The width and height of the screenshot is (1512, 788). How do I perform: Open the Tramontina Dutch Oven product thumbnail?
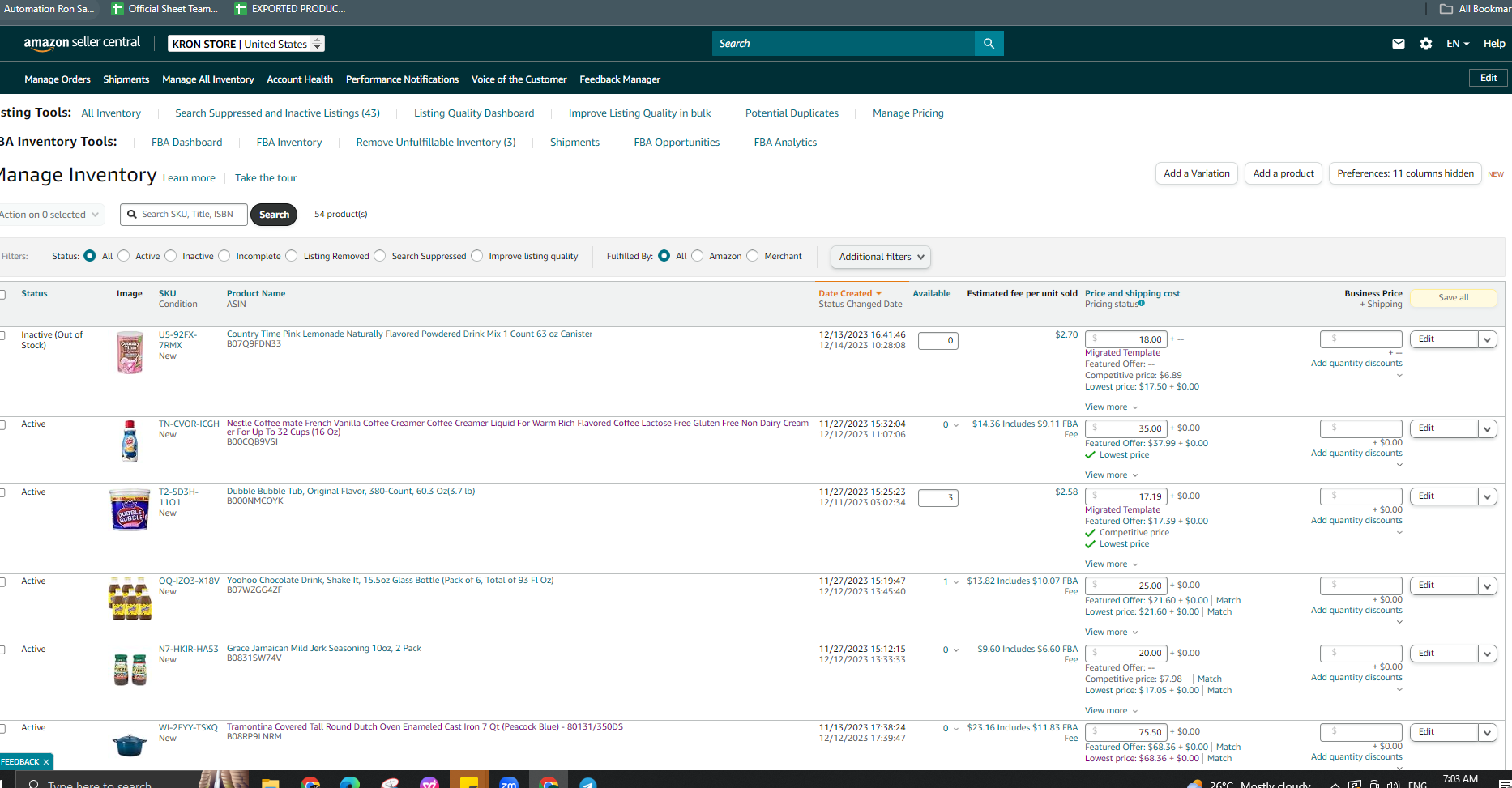click(x=130, y=744)
